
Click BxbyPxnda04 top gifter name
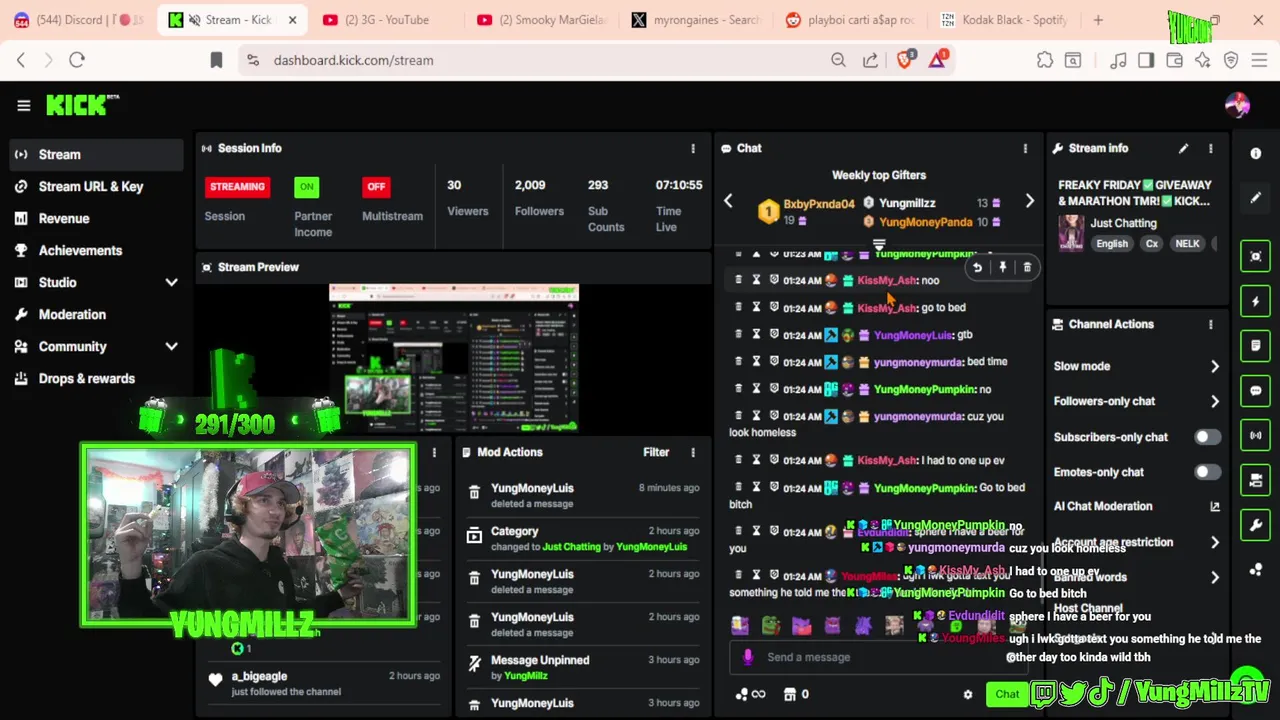click(818, 204)
